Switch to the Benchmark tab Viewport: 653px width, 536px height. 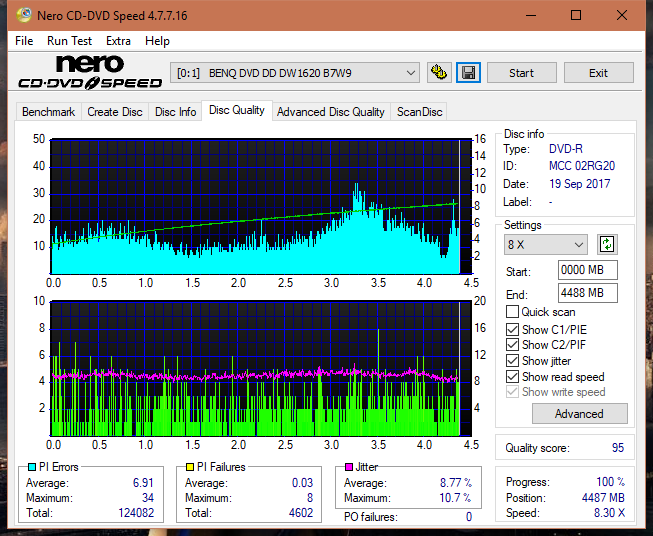tap(49, 112)
